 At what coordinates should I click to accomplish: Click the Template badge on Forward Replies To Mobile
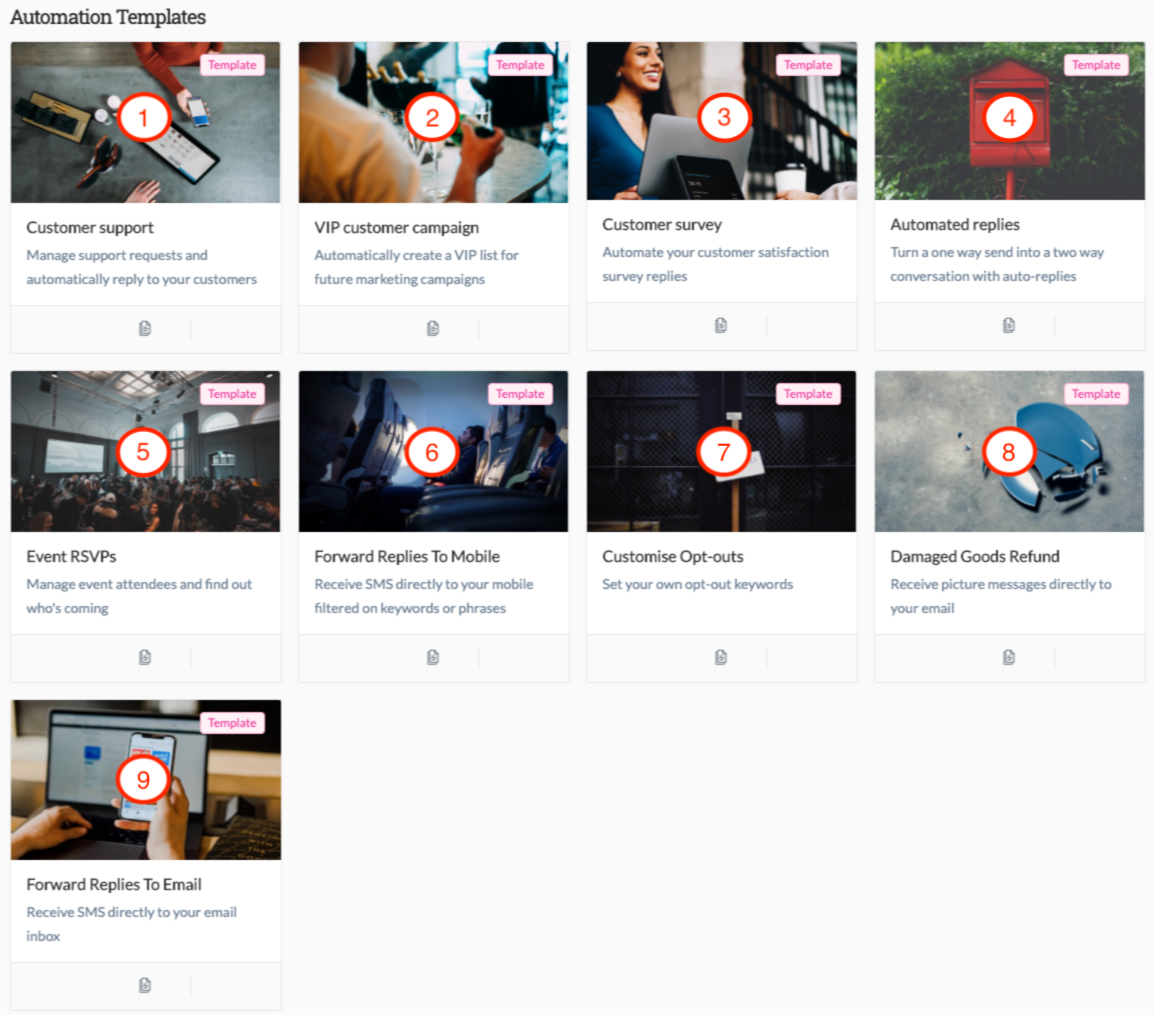520,394
